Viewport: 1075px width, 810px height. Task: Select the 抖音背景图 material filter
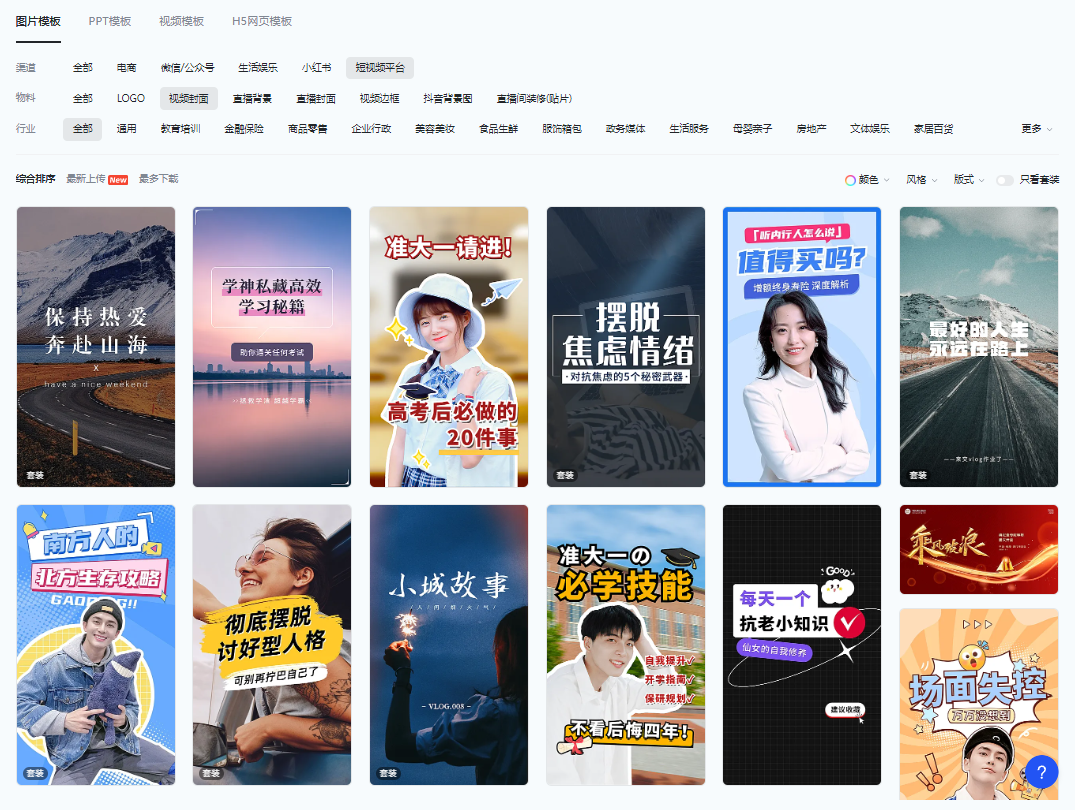[x=447, y=98]
